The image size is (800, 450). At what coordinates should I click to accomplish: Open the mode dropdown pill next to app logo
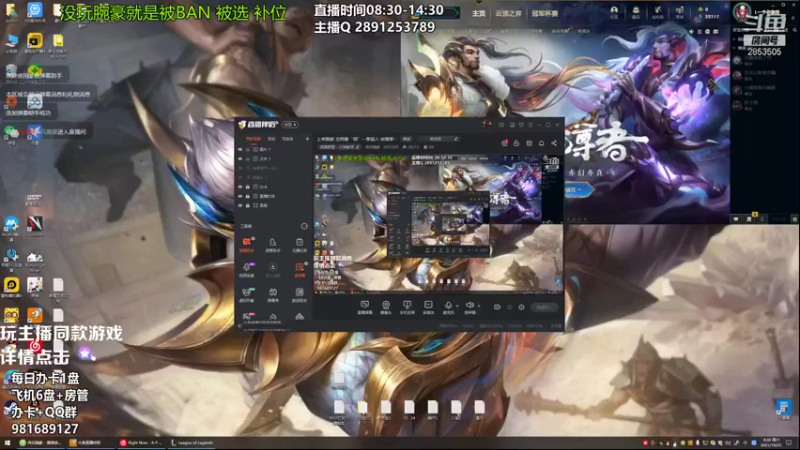290,125
